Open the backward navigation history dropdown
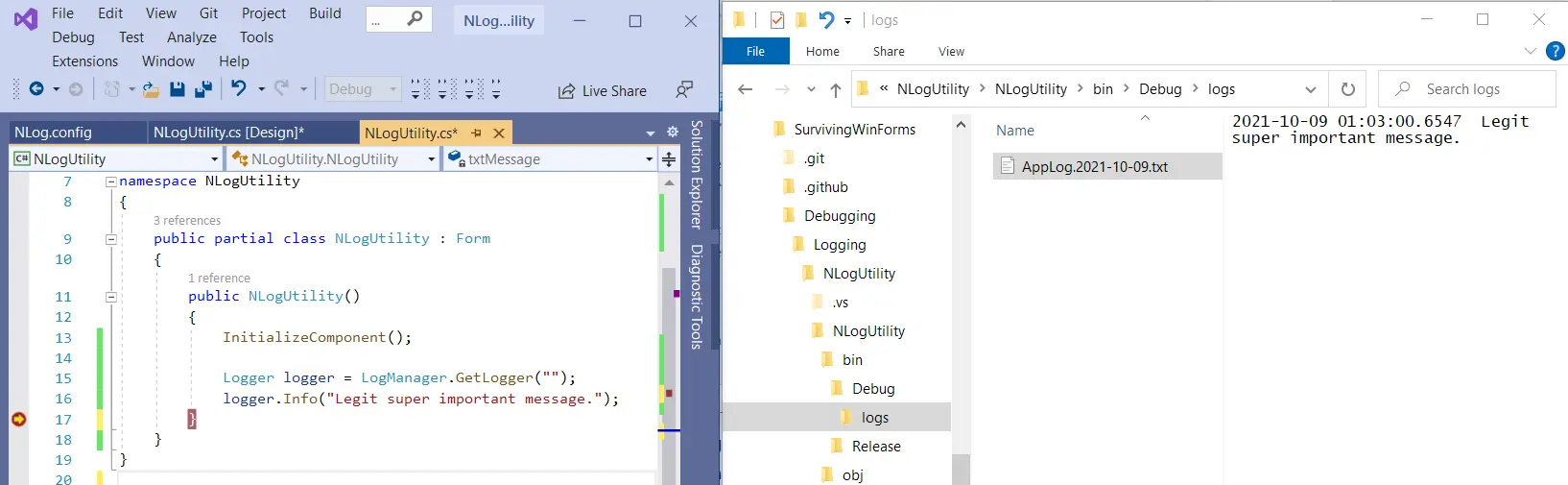This screenshot has width=1568, height=485. [56, 89]
